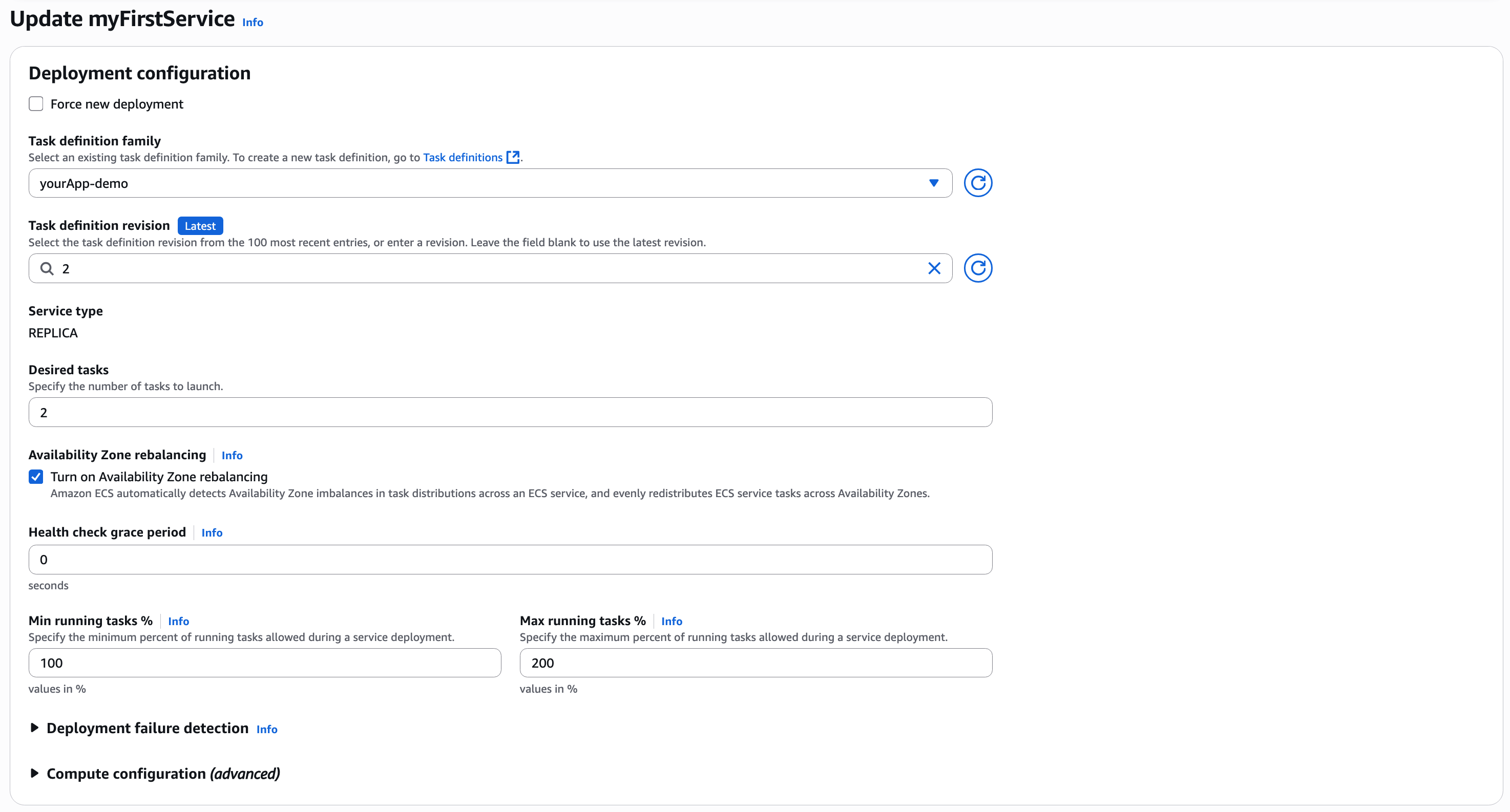Open Info for Max running tasks %
This screenshot has height=812, width=1510.
pyautogui.click(x=672, y=621)
